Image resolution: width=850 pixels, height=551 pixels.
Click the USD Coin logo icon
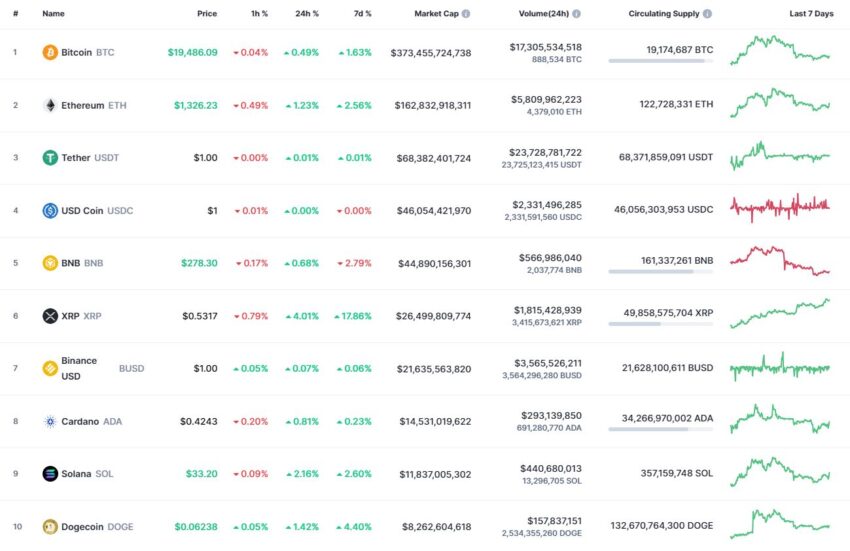tap(50, 211)
